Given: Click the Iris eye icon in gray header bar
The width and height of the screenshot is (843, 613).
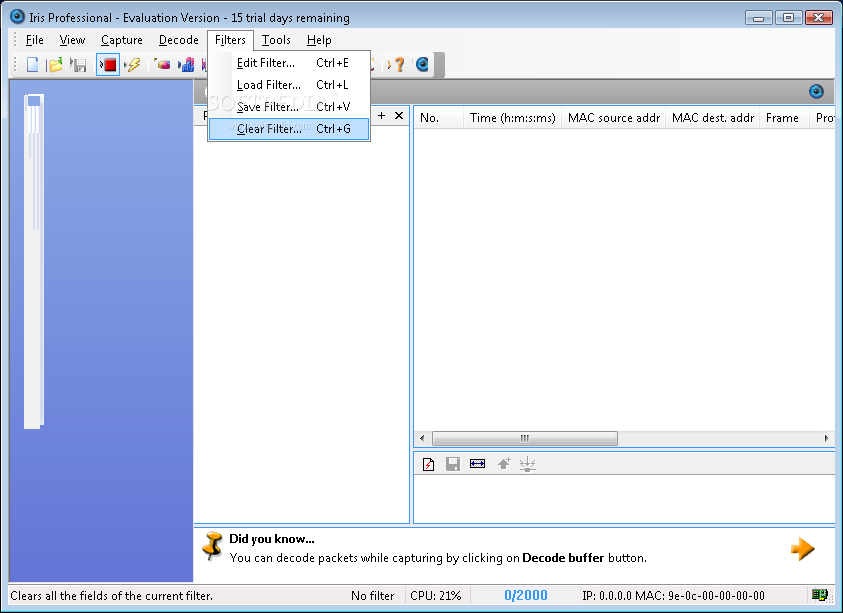Looking at the screenshot, I should [816, 91].
